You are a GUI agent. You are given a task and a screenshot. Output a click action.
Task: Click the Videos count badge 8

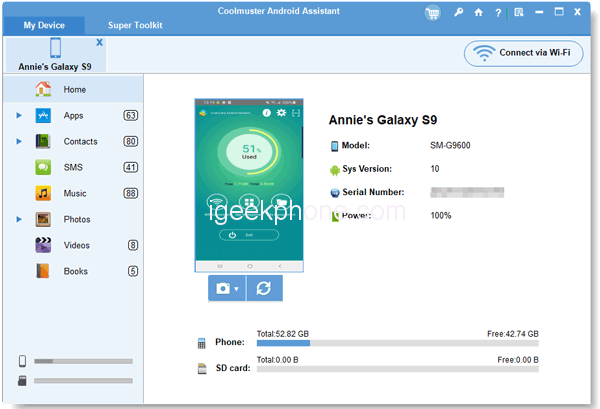[x=133, y=245]
